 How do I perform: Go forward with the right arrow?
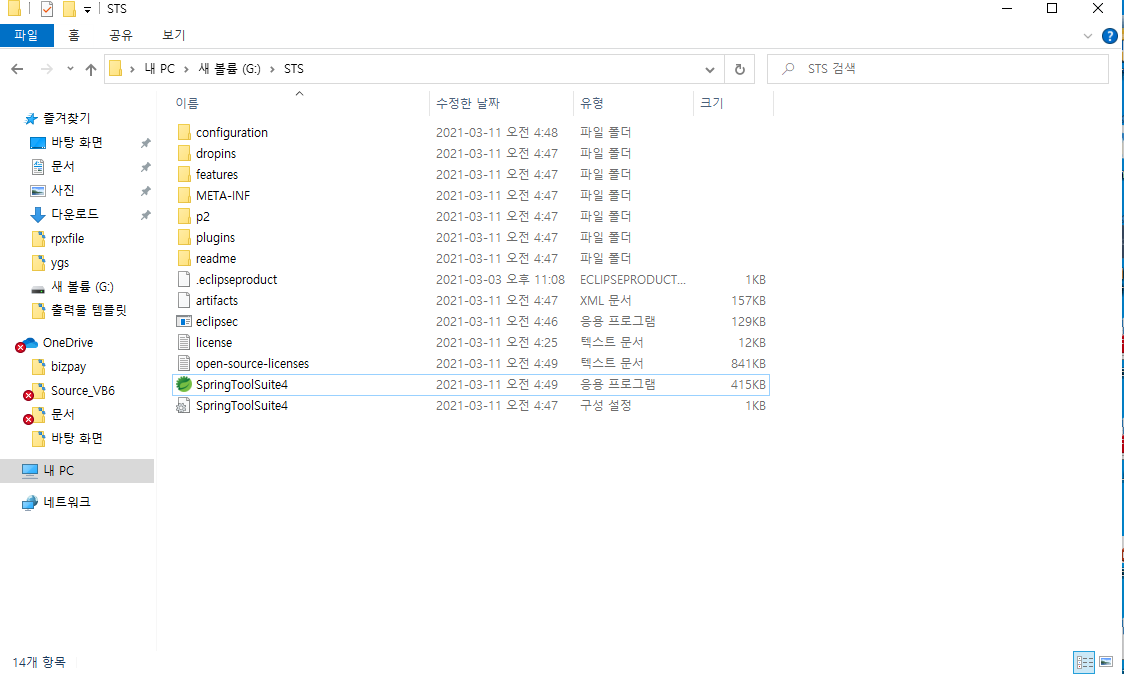click(x=47, y=69)
